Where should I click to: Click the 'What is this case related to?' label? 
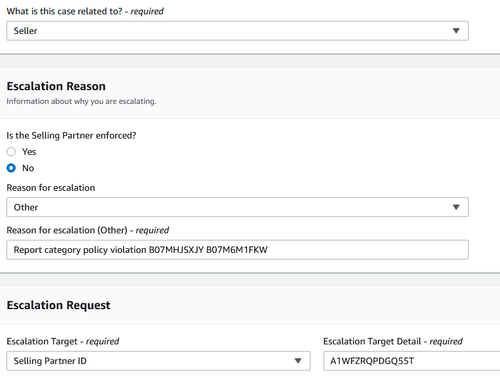(x=85, y=11)
